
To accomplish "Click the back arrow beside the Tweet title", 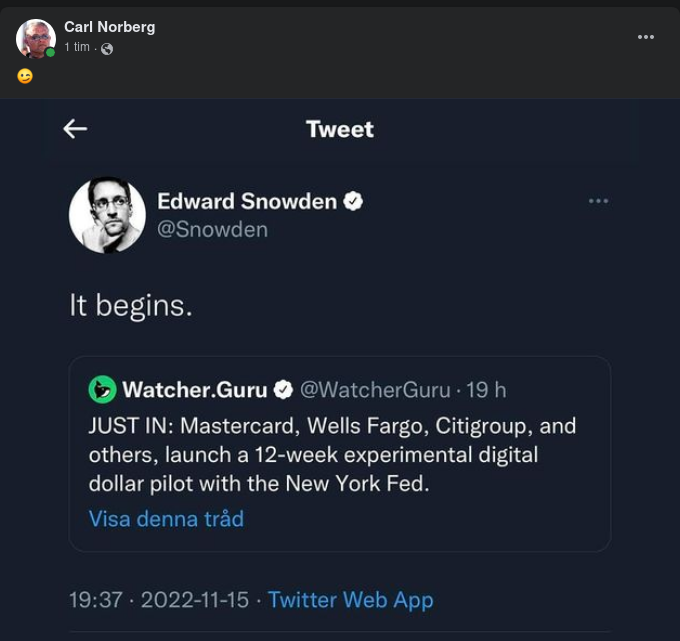I will pyautogui.click(x=75, y=128).
